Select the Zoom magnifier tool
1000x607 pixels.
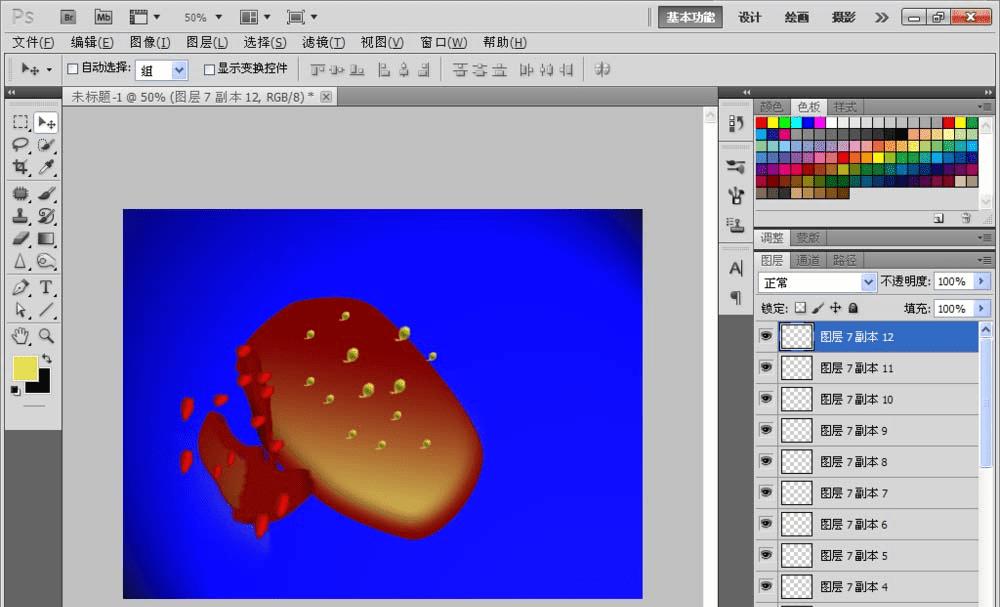pos(46,337)
